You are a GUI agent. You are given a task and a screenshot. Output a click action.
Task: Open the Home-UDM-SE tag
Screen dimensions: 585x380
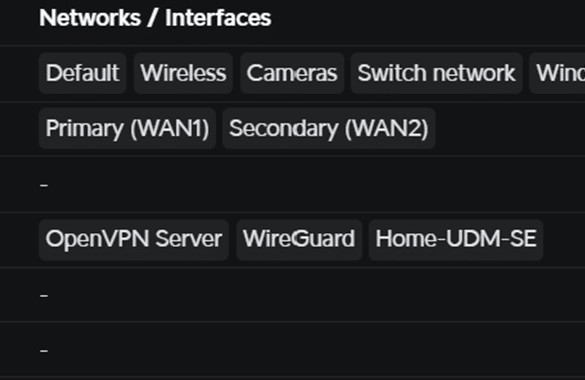pos(456,239)
